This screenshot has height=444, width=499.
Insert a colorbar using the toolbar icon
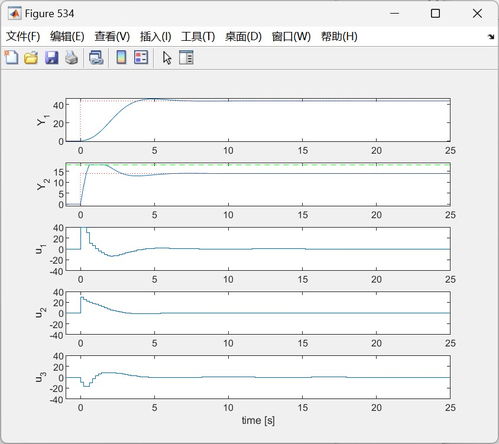pos(121,57)
